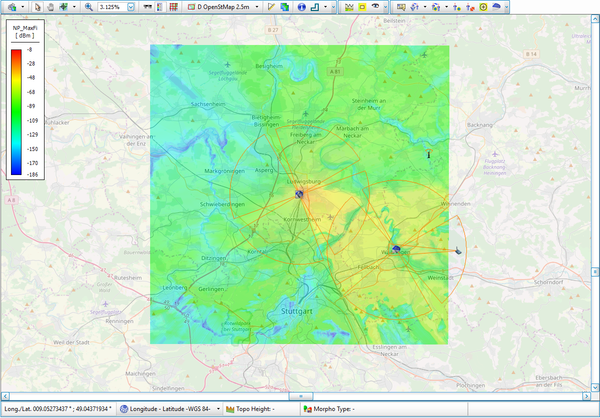Open dropdown beside the map navigation icon
600x418 pixels.
click(74, 7)
